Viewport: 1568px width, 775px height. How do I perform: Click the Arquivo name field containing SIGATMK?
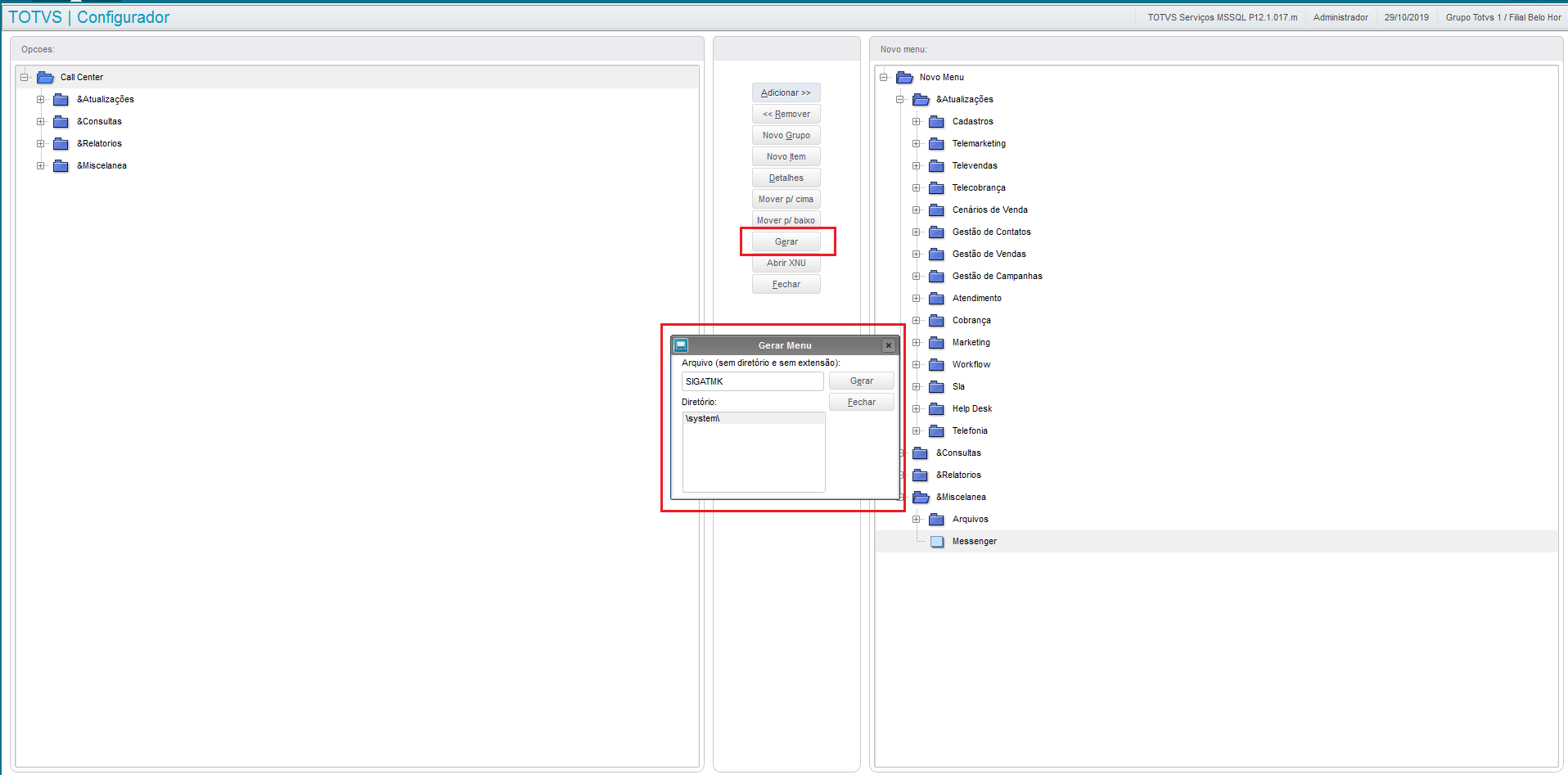pos(753,381)
